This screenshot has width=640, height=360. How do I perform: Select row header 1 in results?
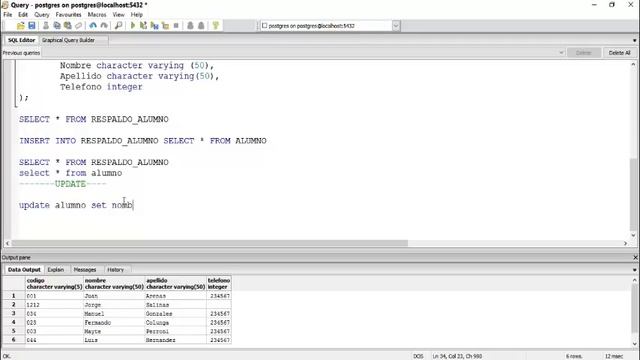[x=13, y=296]
